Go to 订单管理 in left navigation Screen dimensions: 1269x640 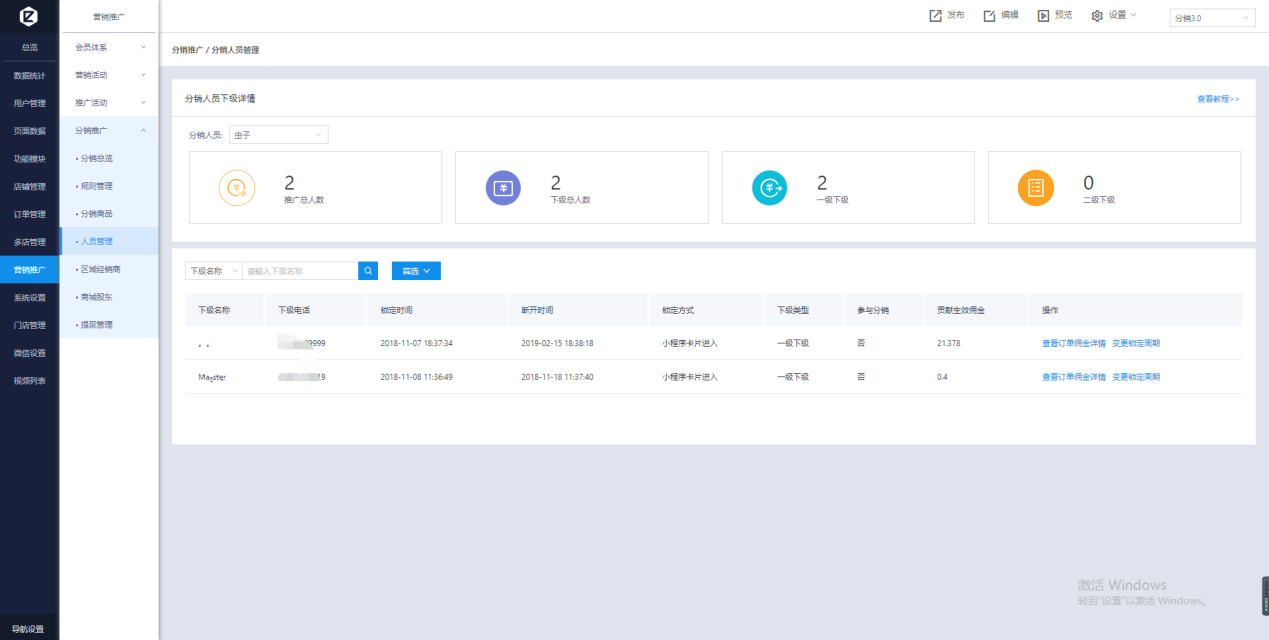pos(29,214)
